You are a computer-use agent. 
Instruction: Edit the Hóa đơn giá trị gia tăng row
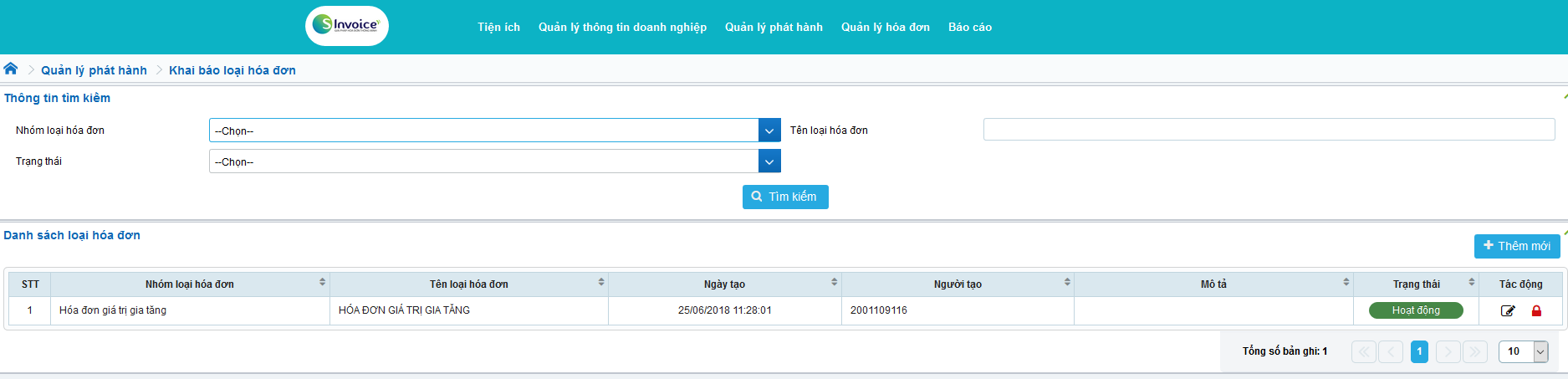tap(1508, 310)
